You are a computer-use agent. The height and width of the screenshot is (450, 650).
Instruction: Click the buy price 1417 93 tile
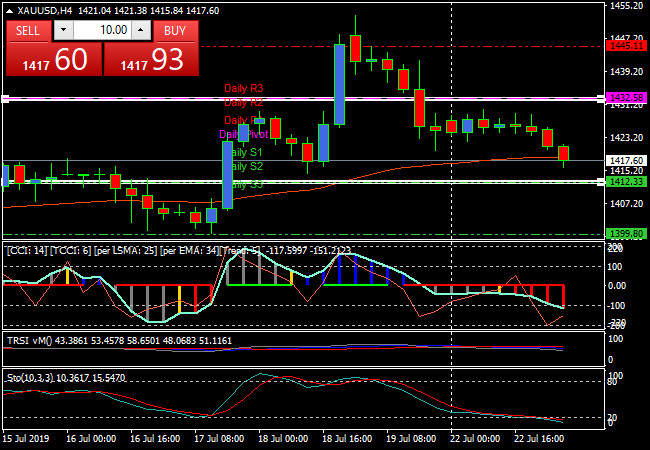(150, 60)
